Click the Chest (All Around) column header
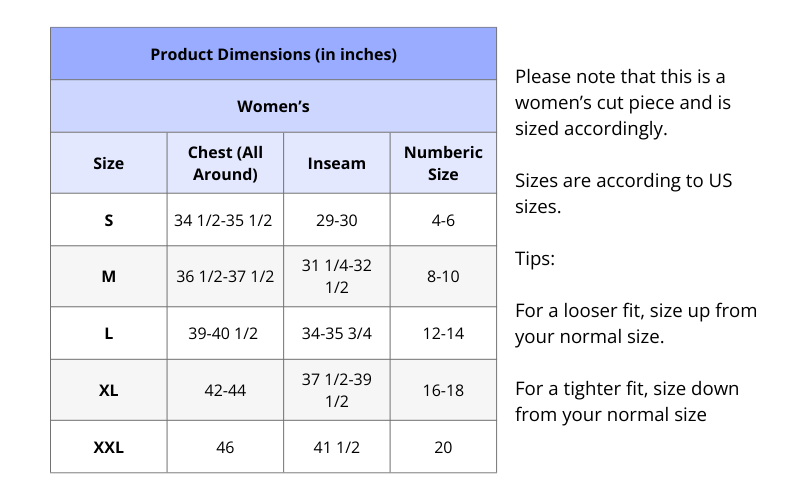Screen dimensions: 800x500 [x=225, y=163]
